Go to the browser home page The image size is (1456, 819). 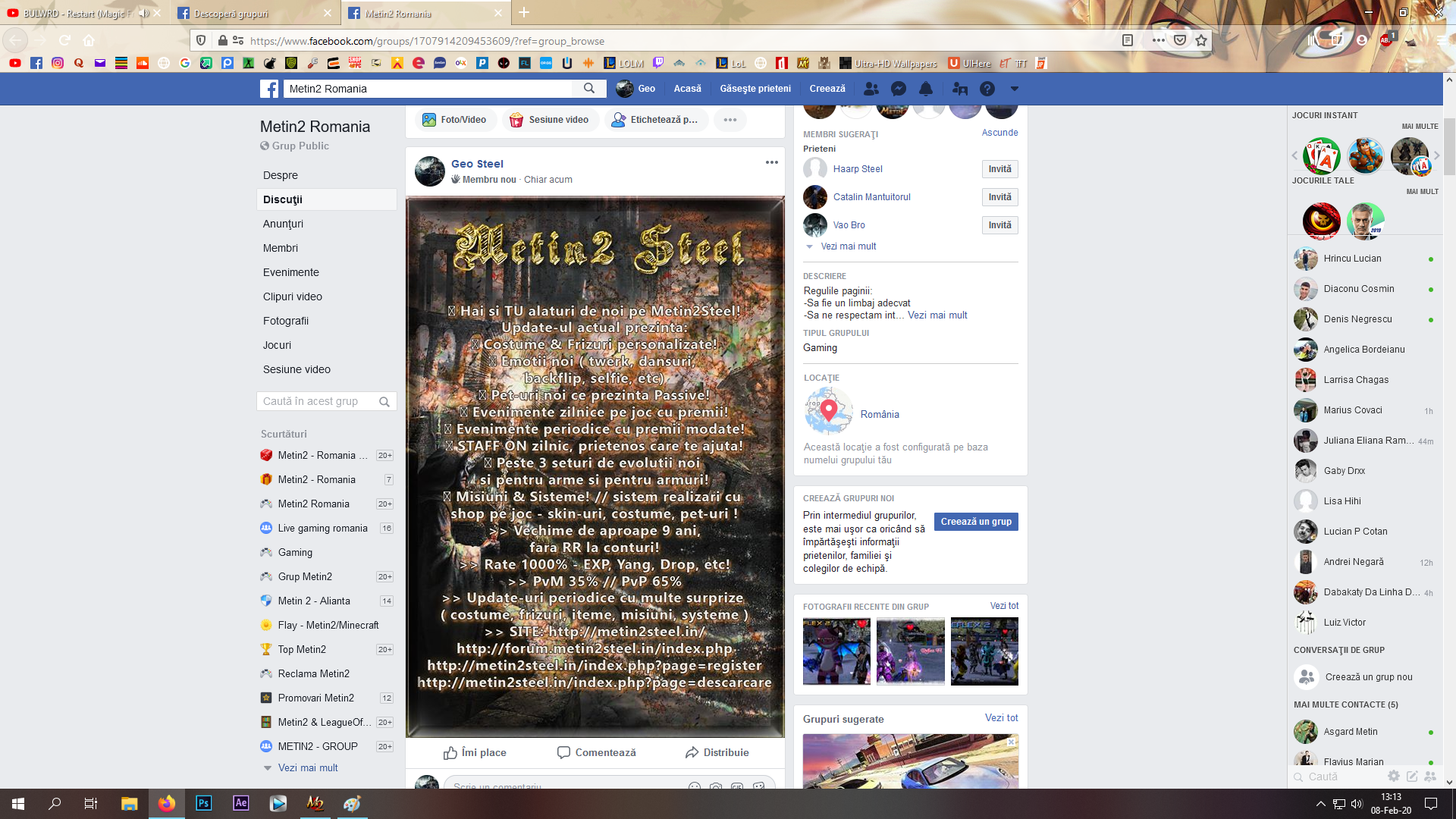pyautogui.click(x=89, y=40)
